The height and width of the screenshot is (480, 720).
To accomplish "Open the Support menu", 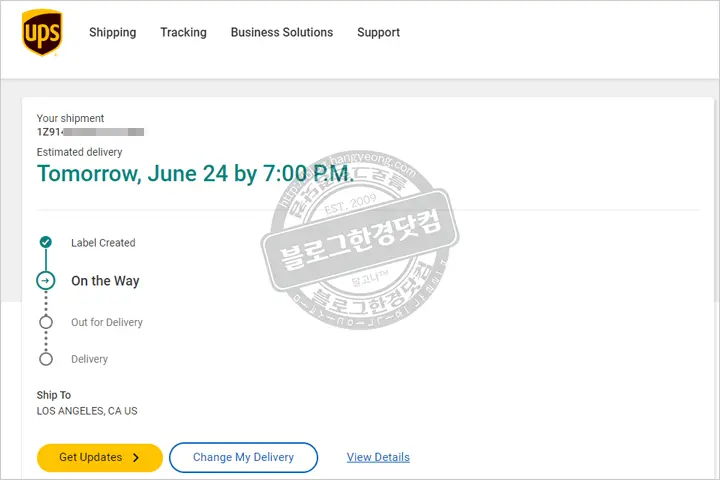I will (x=378, y=33).
